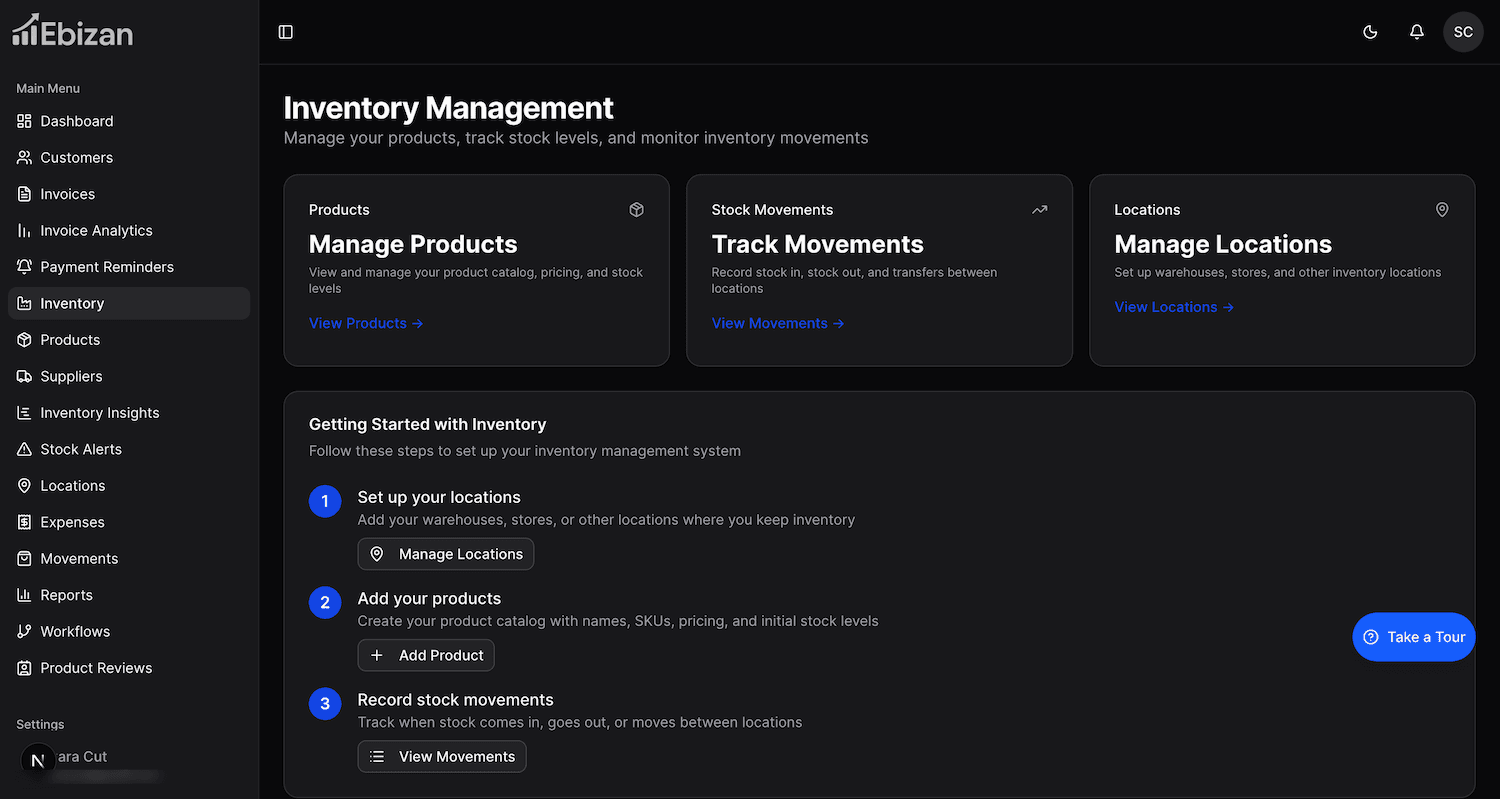
Task: Click the Ebizan logo
Action: pos(72,32)
